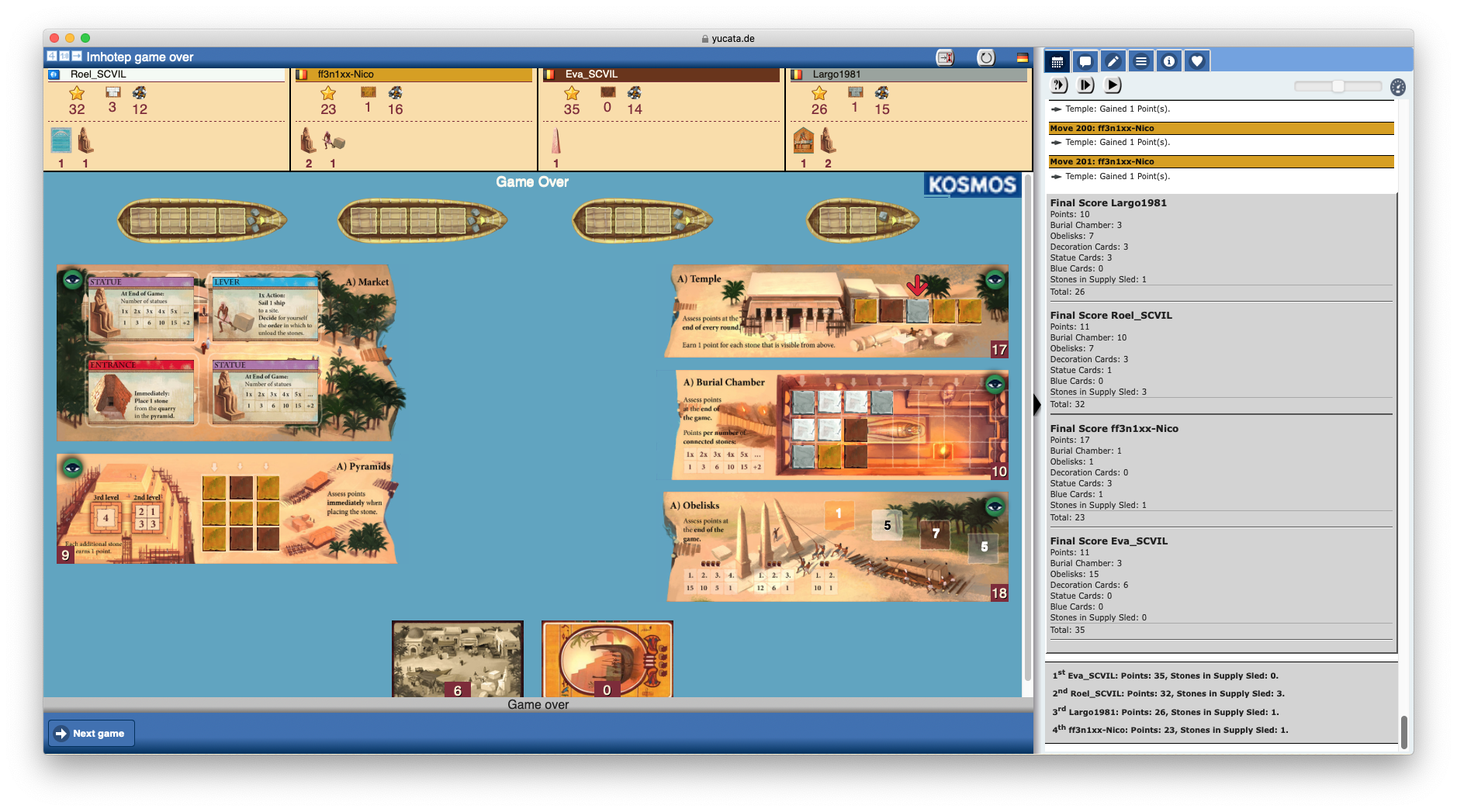Click Largo1981's flag icon
Screen dimensions: 1457x812
(797, 74)
